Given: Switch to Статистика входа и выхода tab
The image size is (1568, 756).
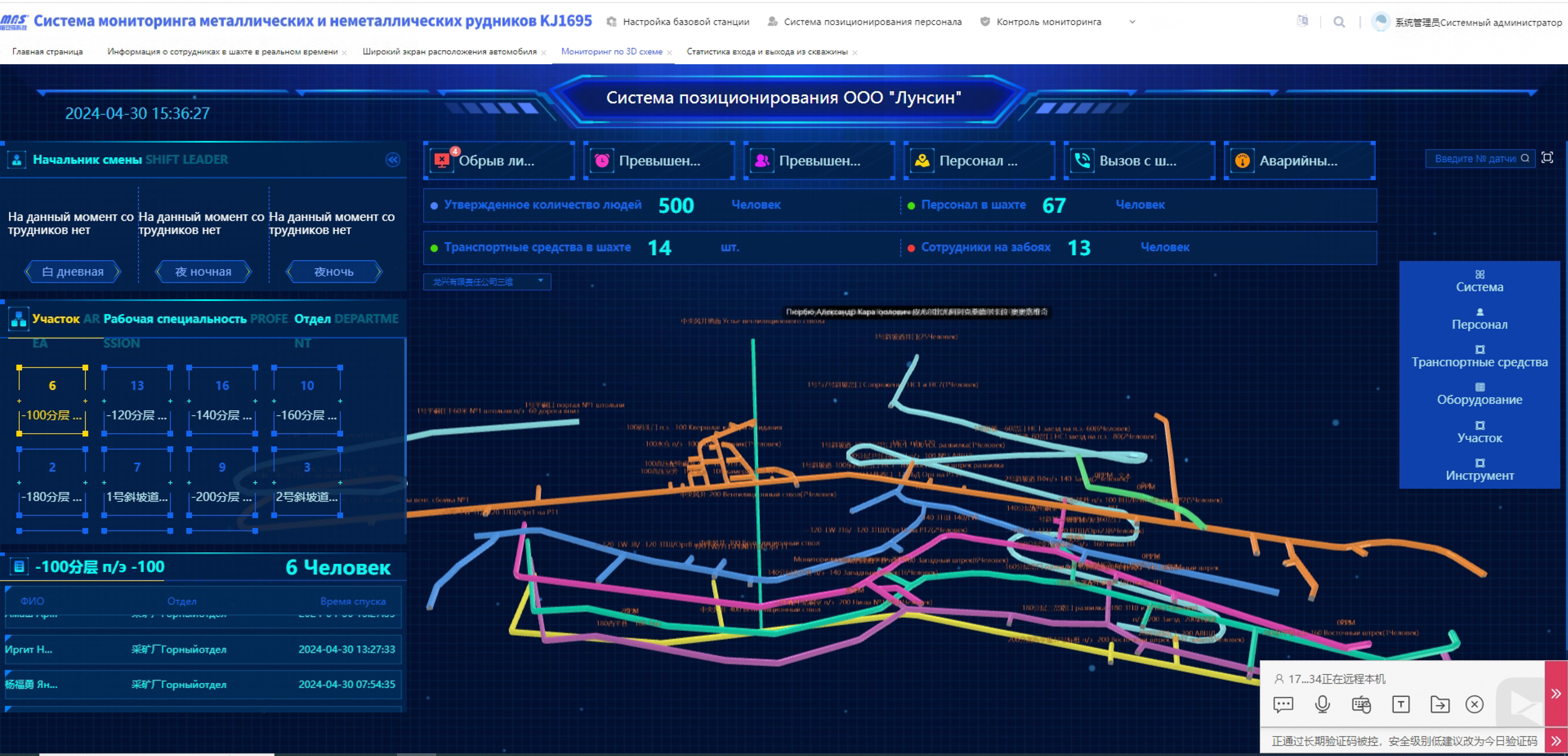Looking at the screenshot, I should (766, 52).
